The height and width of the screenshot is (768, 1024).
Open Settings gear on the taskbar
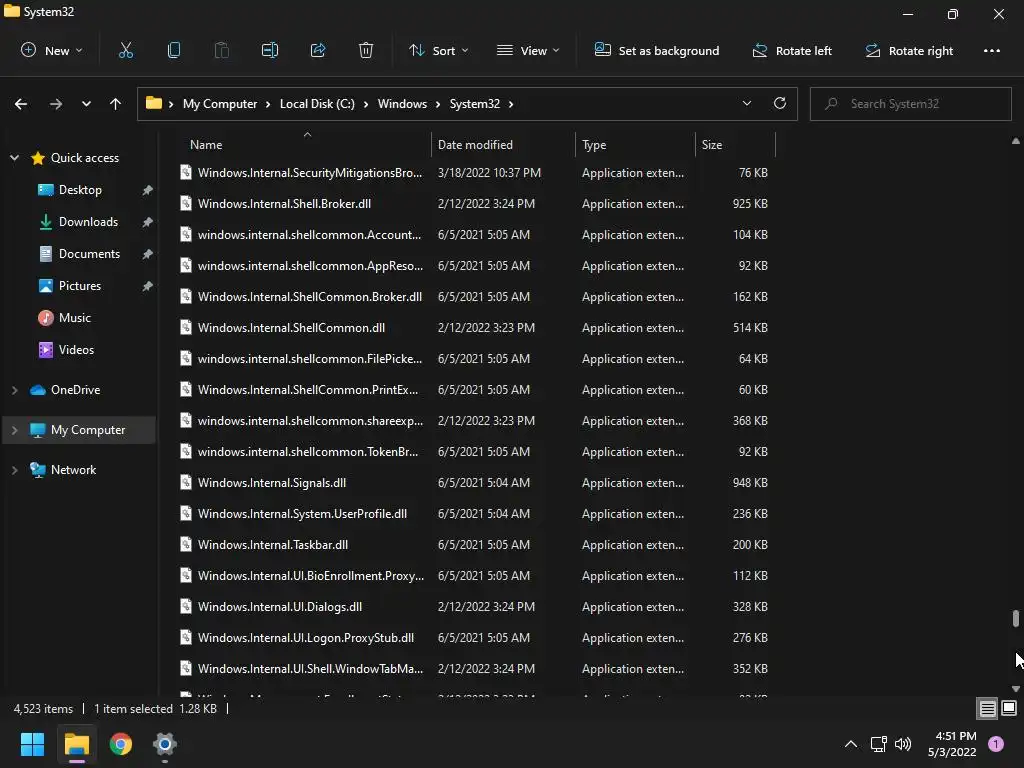point(165,744)
